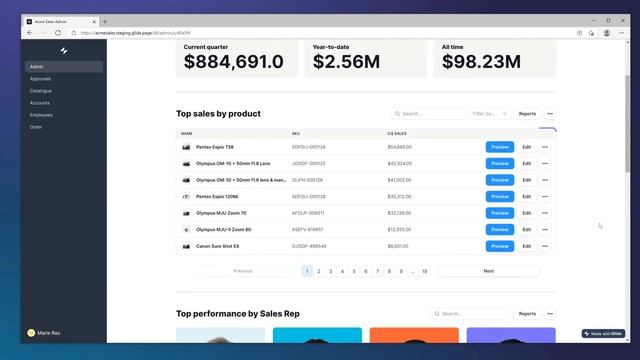Image resolution: width=640 pixels, height=360 pixels.
Task: Preview product with SKU OIJFN-000126
Action: click(x=500, y=180)
